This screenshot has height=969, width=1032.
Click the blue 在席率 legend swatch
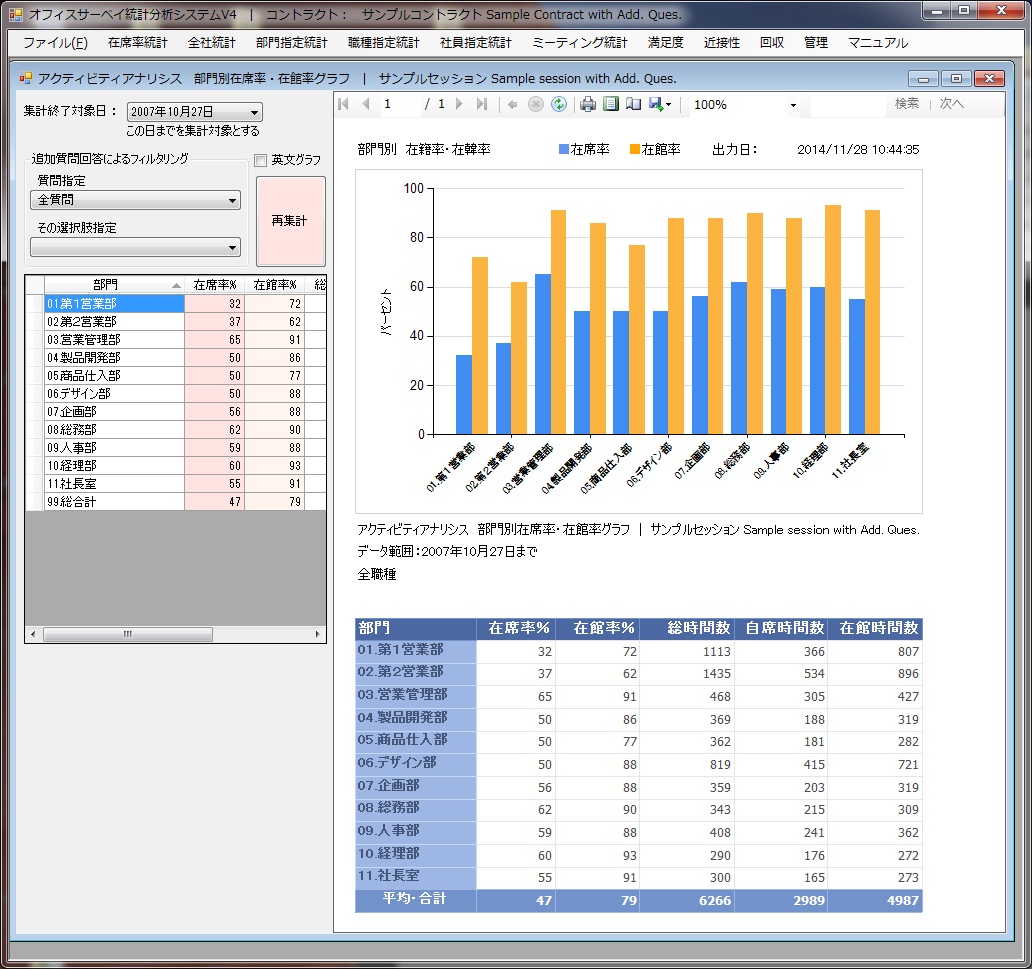tap(563, 149)
